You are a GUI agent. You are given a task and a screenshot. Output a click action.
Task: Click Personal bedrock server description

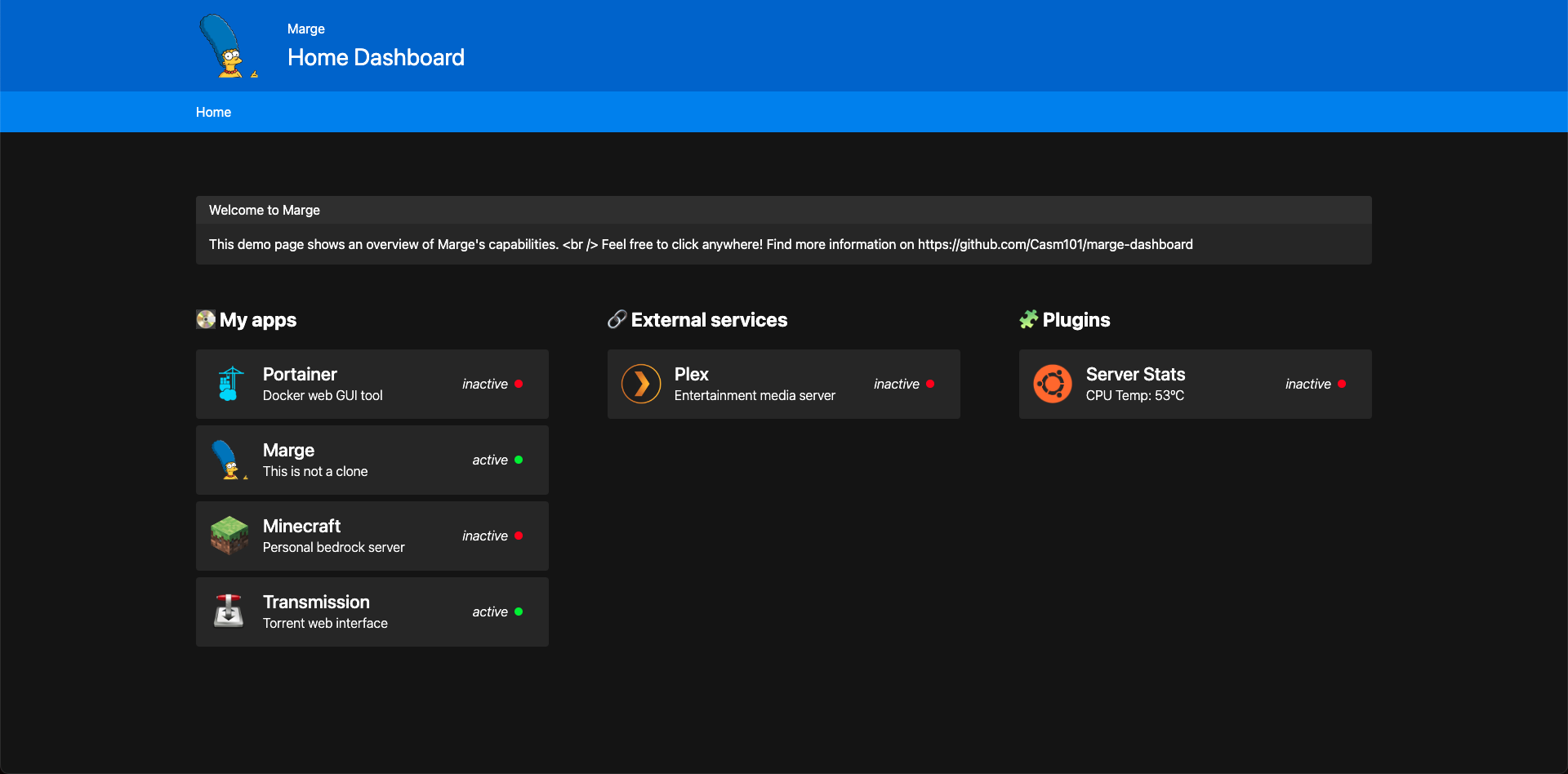[x=333, y=547]
